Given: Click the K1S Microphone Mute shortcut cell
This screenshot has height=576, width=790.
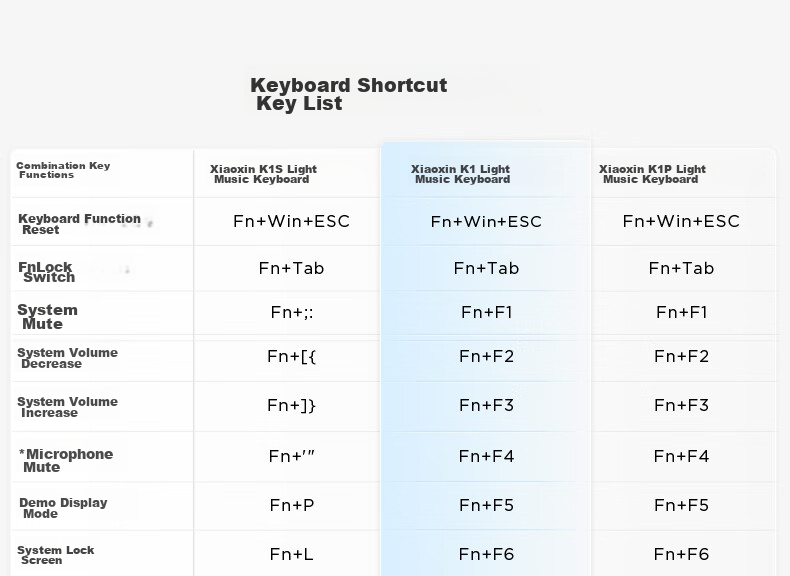Looking at the screenshot, I should tap(291, 456).
